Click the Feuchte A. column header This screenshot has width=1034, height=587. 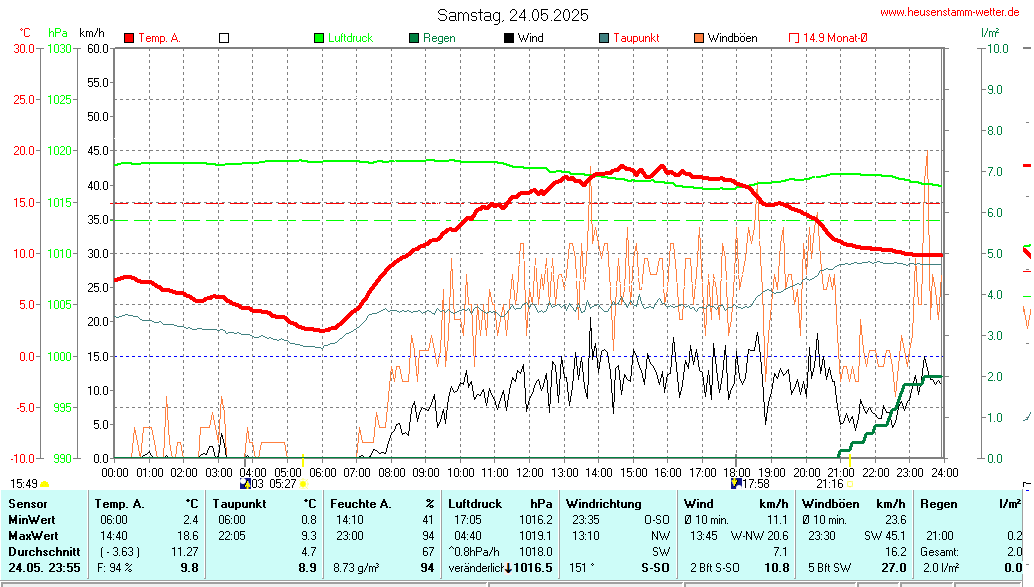tap(361, 503)
